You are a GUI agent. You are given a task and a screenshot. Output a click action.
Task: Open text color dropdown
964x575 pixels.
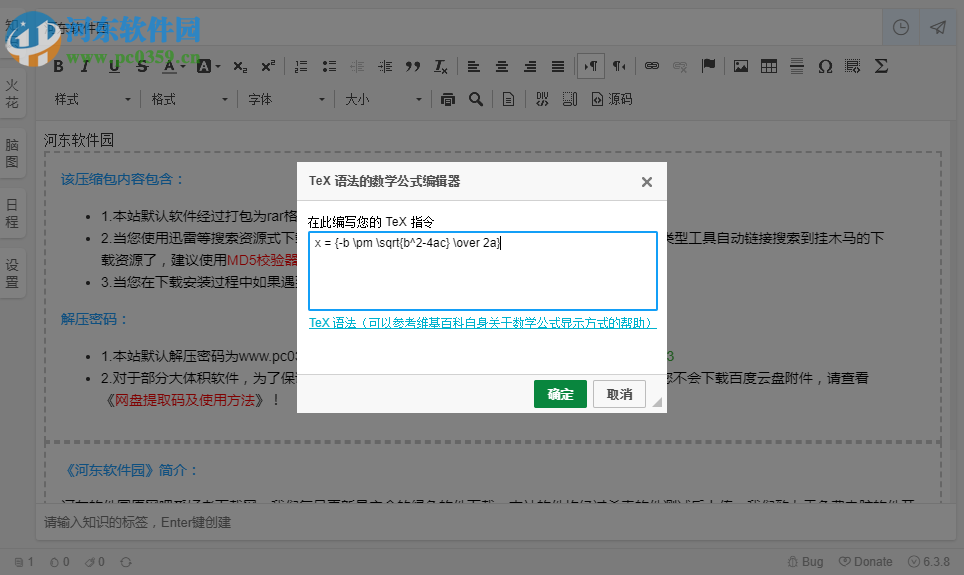pyautogui.click(x=173, y=66)
